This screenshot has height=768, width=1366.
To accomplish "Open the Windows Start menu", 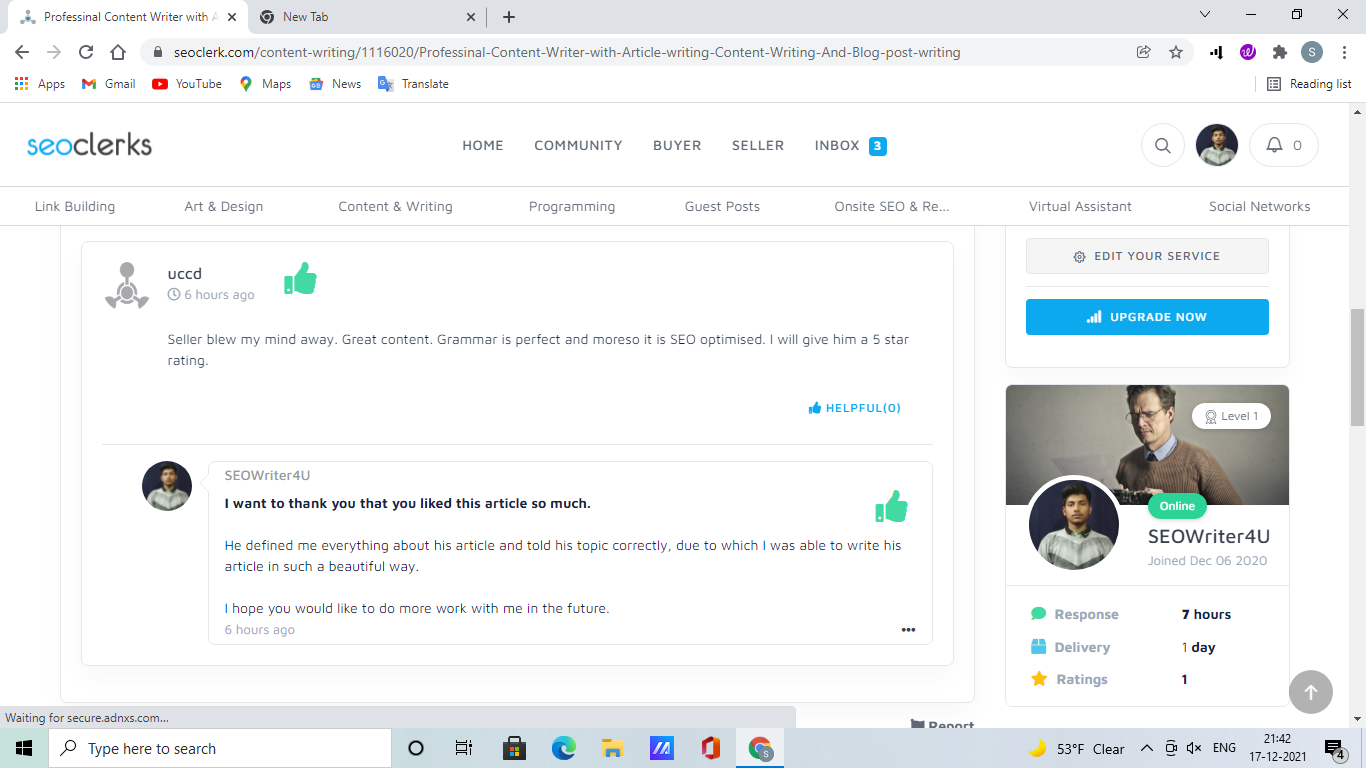I will (x=23, y=748).
